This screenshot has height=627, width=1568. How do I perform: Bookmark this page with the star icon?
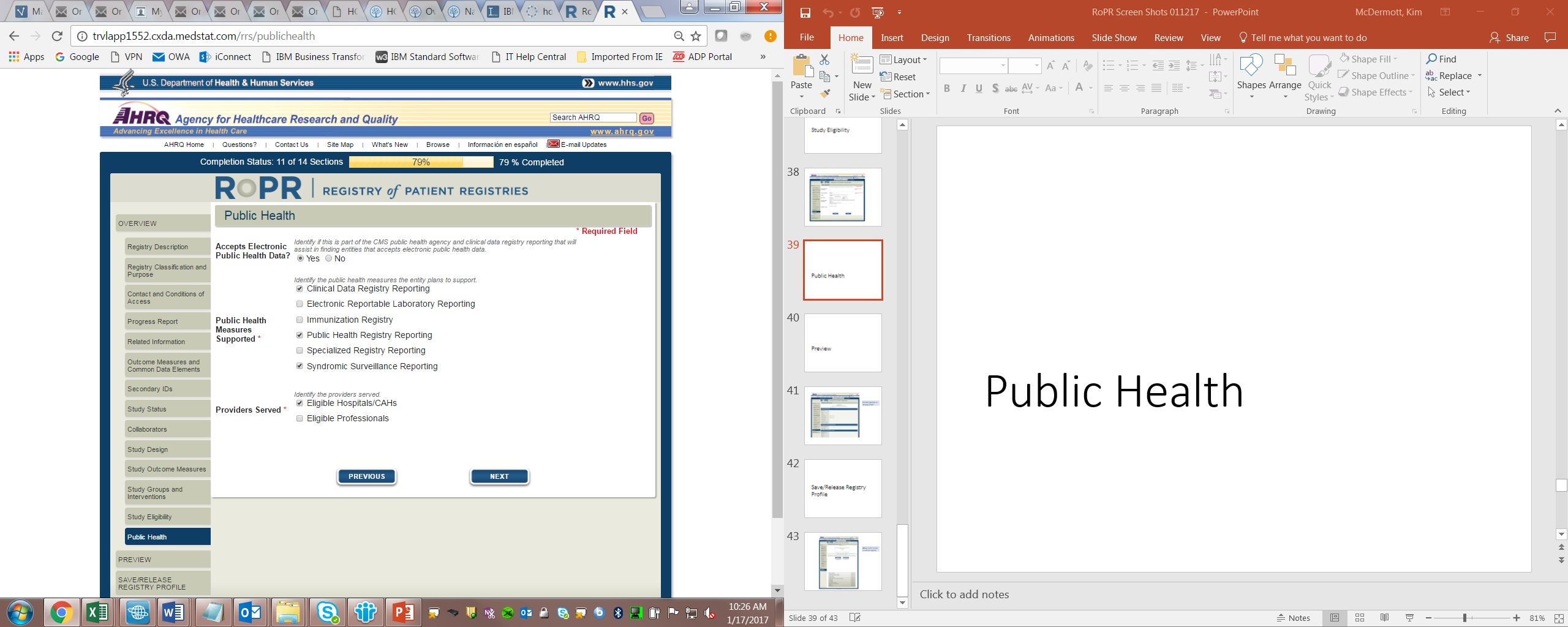(x=696, y=36)
